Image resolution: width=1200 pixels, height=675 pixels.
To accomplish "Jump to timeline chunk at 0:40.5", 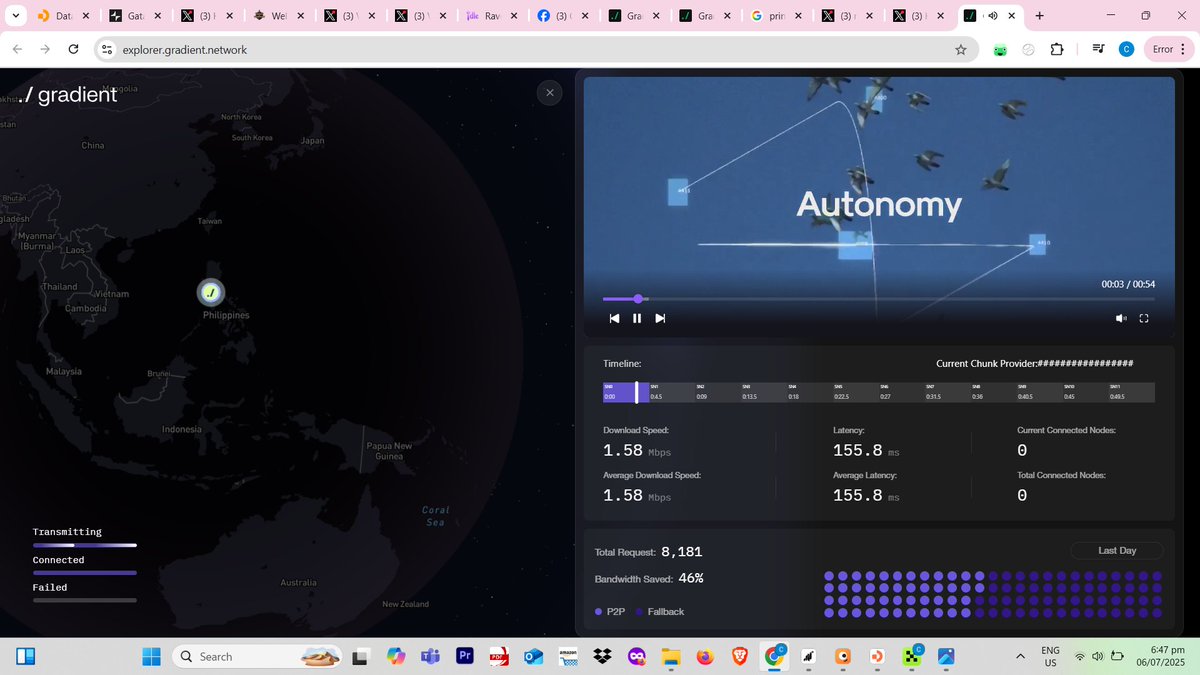I will [1039, 392].
